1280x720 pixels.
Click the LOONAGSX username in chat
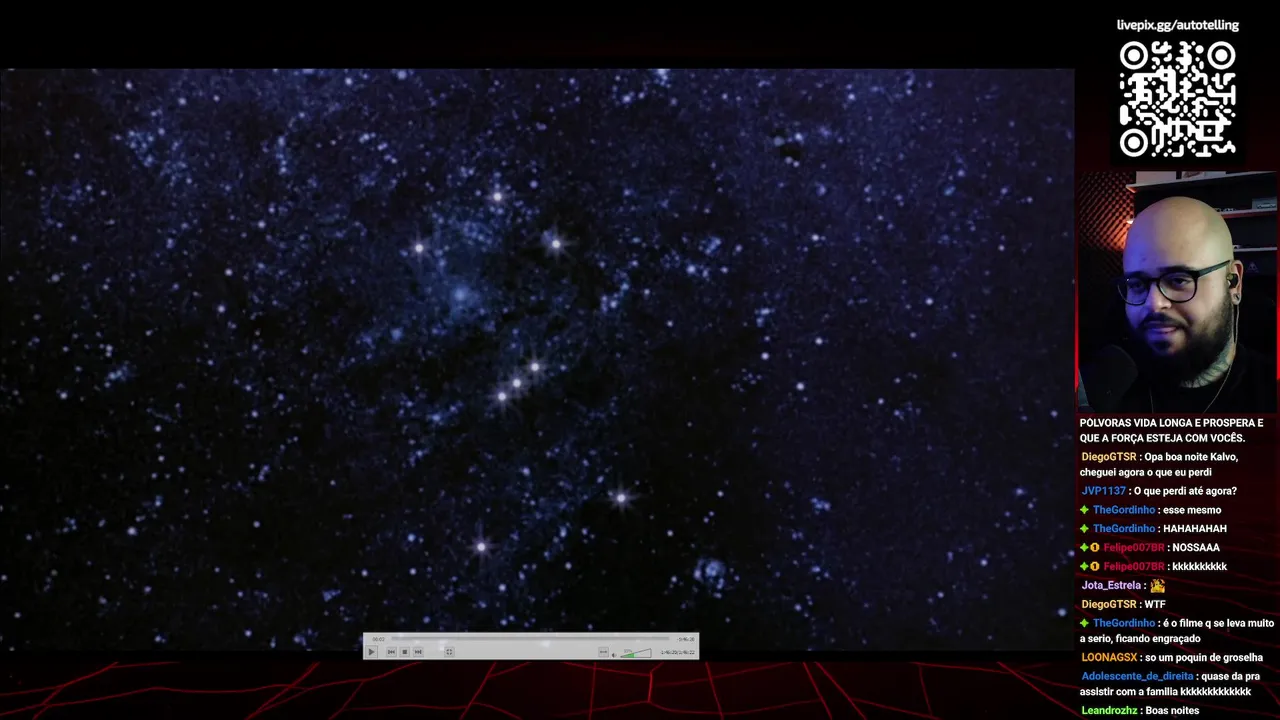pyautogui.click(x=1109, y=658)
